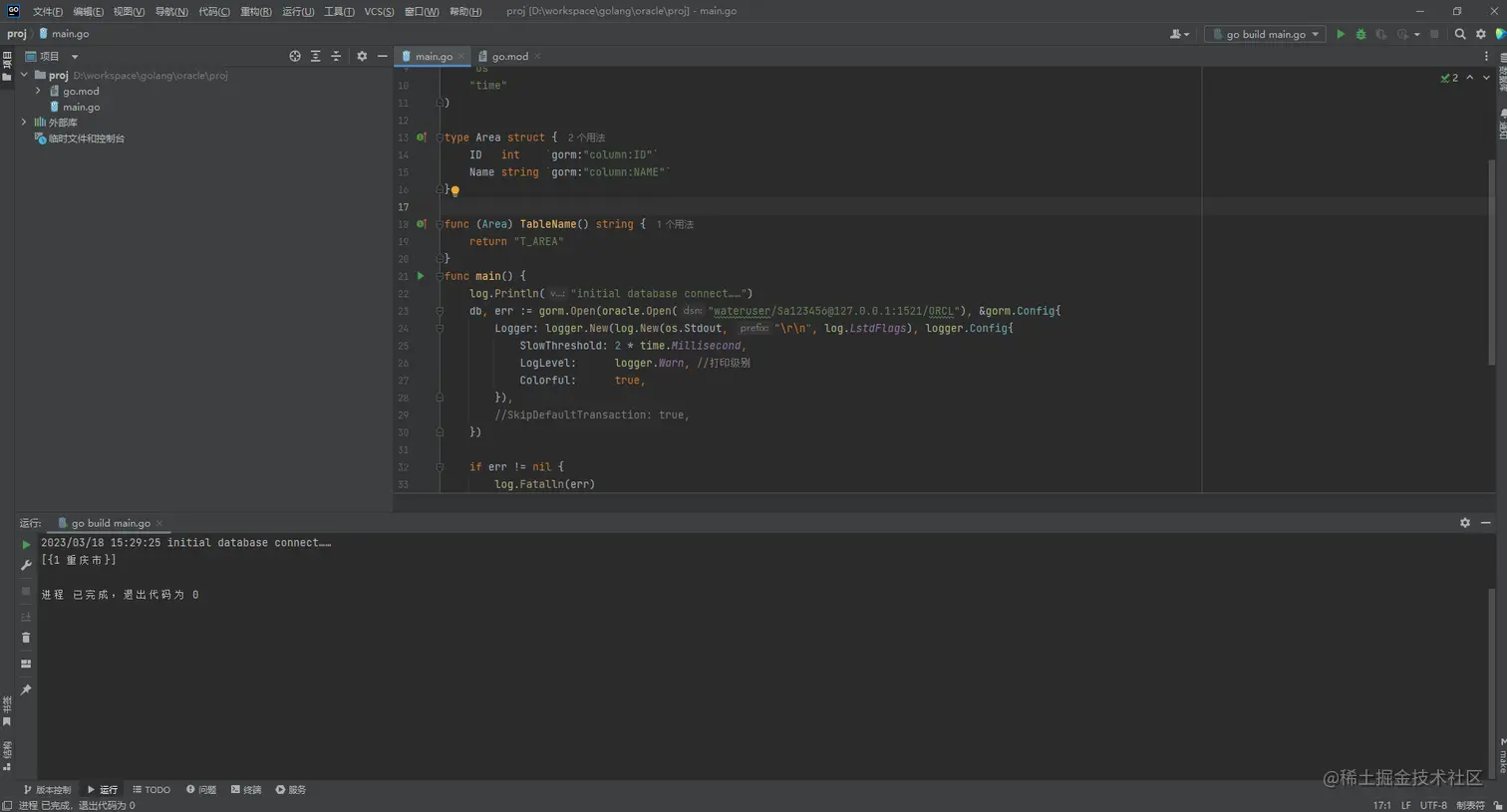Close the go.mod editor tab
This screenshot has height=812, width=1507.
tap(537, 57)
